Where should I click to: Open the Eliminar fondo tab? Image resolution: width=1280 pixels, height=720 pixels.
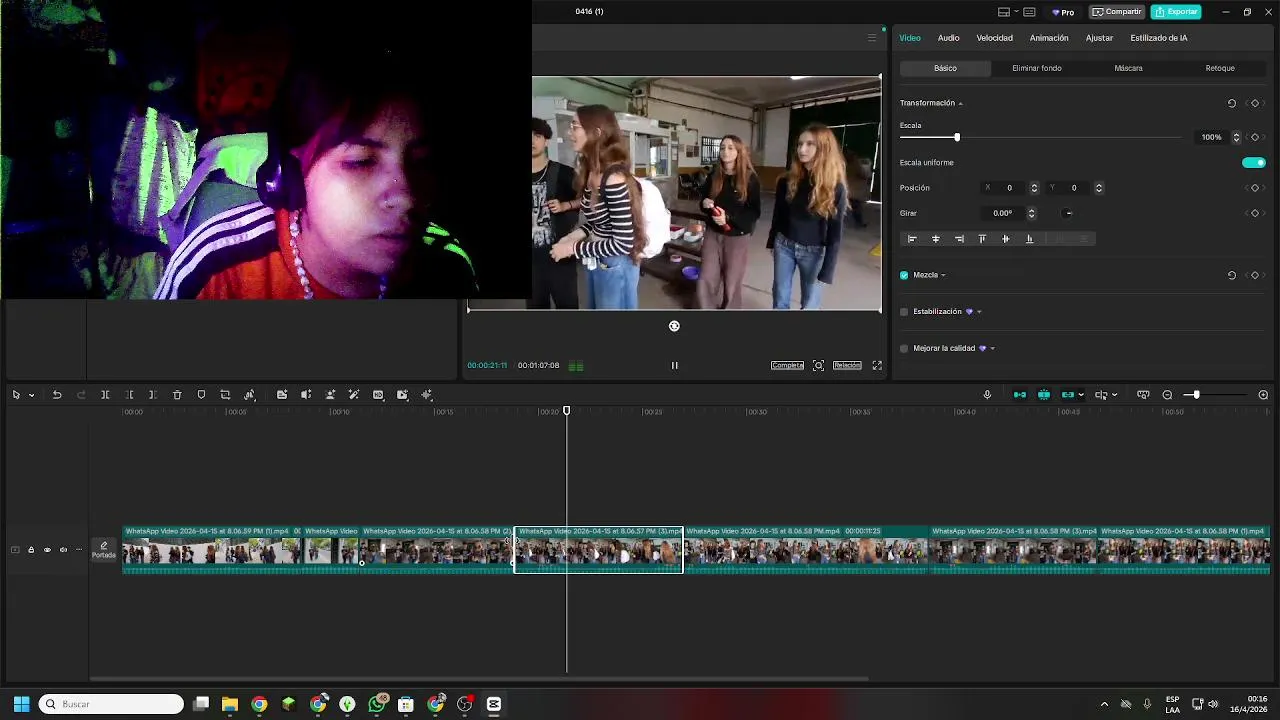(x=1036, y=68)
